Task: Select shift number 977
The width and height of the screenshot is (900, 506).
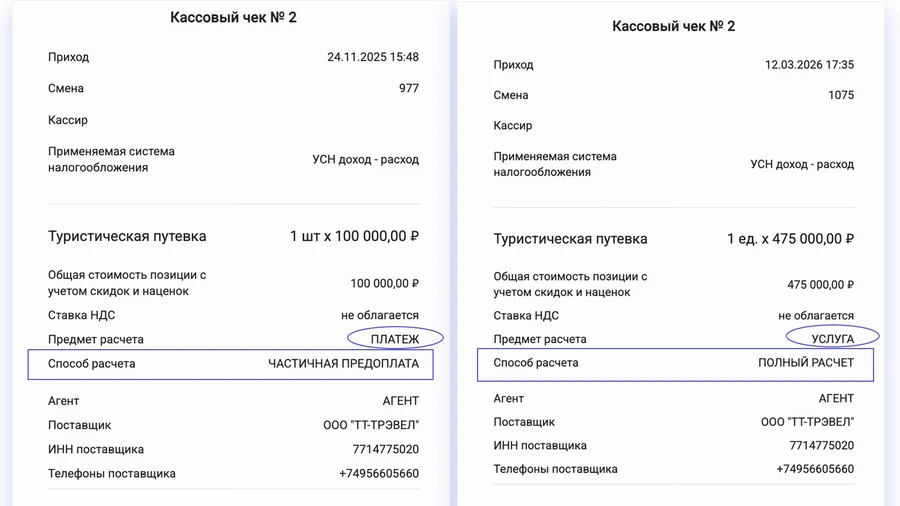Action: [408, 88]
